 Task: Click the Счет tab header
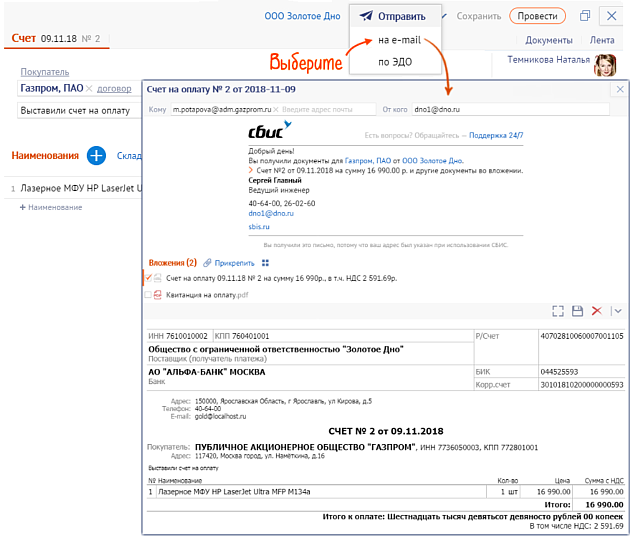(24, 38)
